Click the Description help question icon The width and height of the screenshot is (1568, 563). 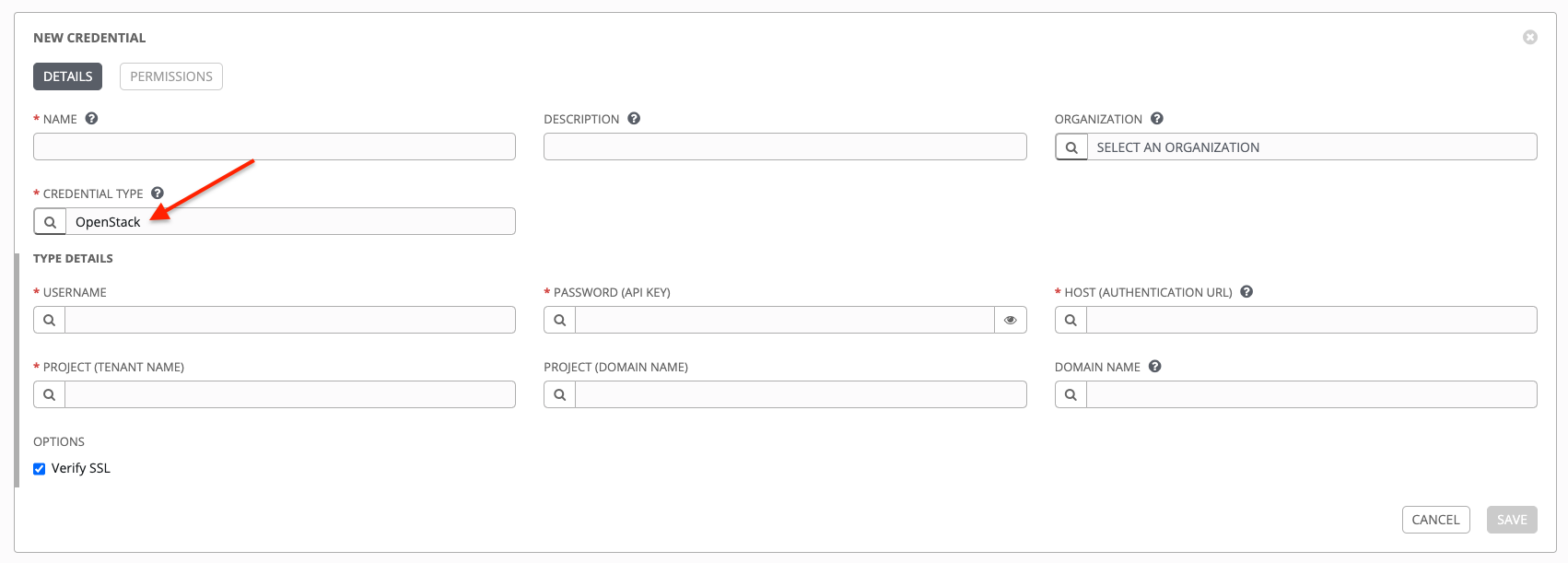(x=634, y=119)
